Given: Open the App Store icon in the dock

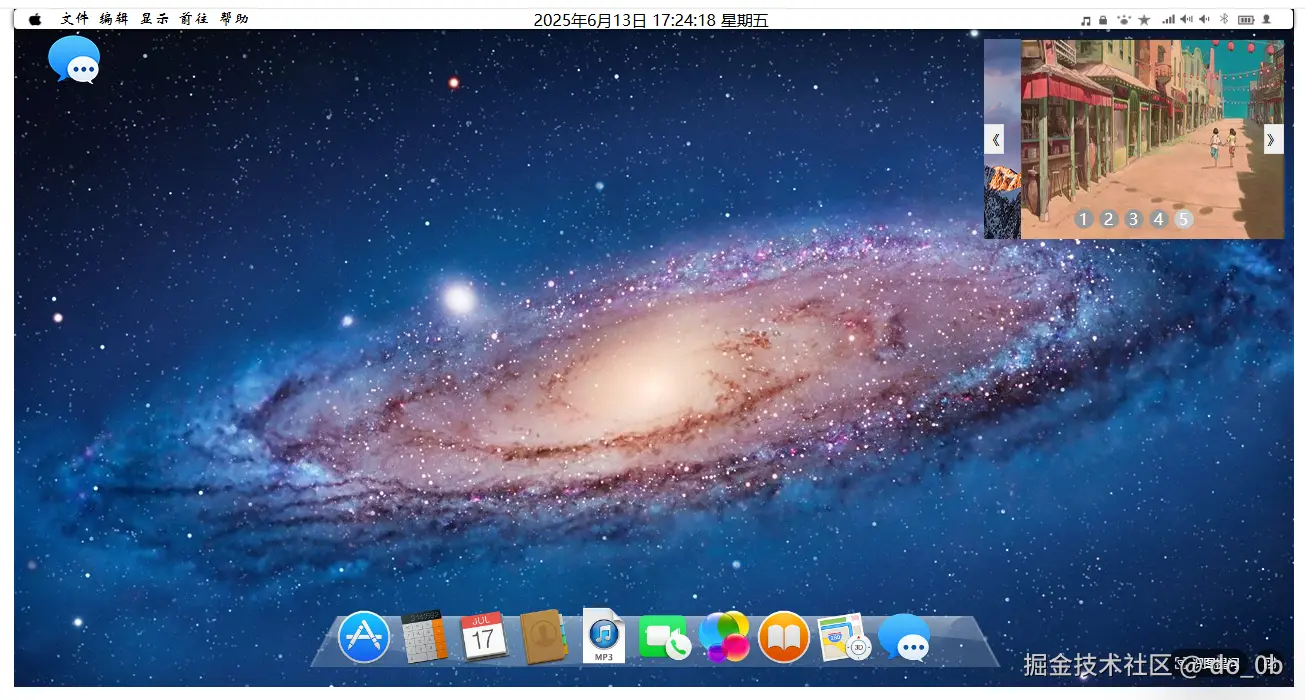Looking at the screenshot, I should coord(364,637).
